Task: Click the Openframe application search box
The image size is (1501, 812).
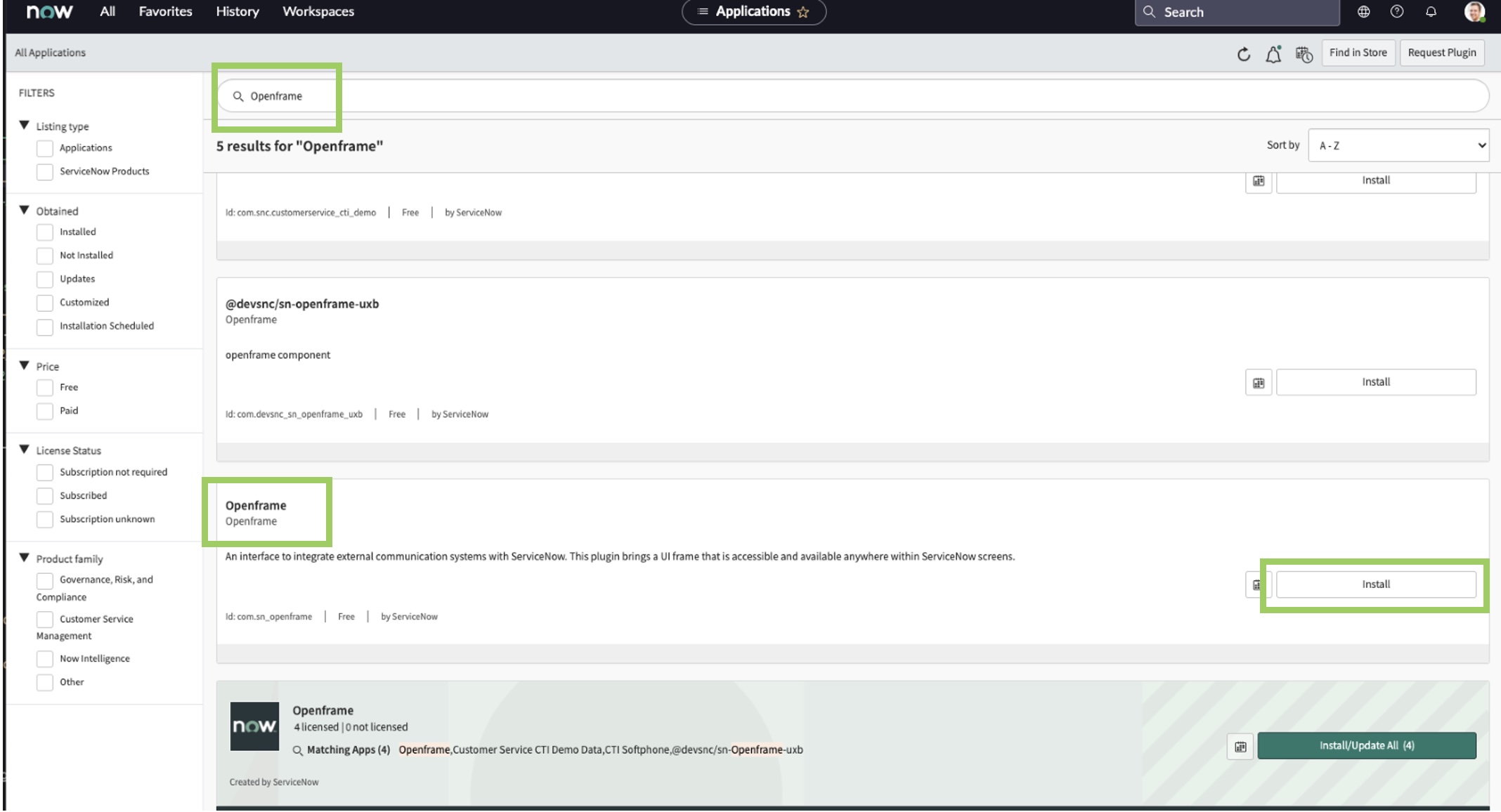Action: (x=852, y=96)
